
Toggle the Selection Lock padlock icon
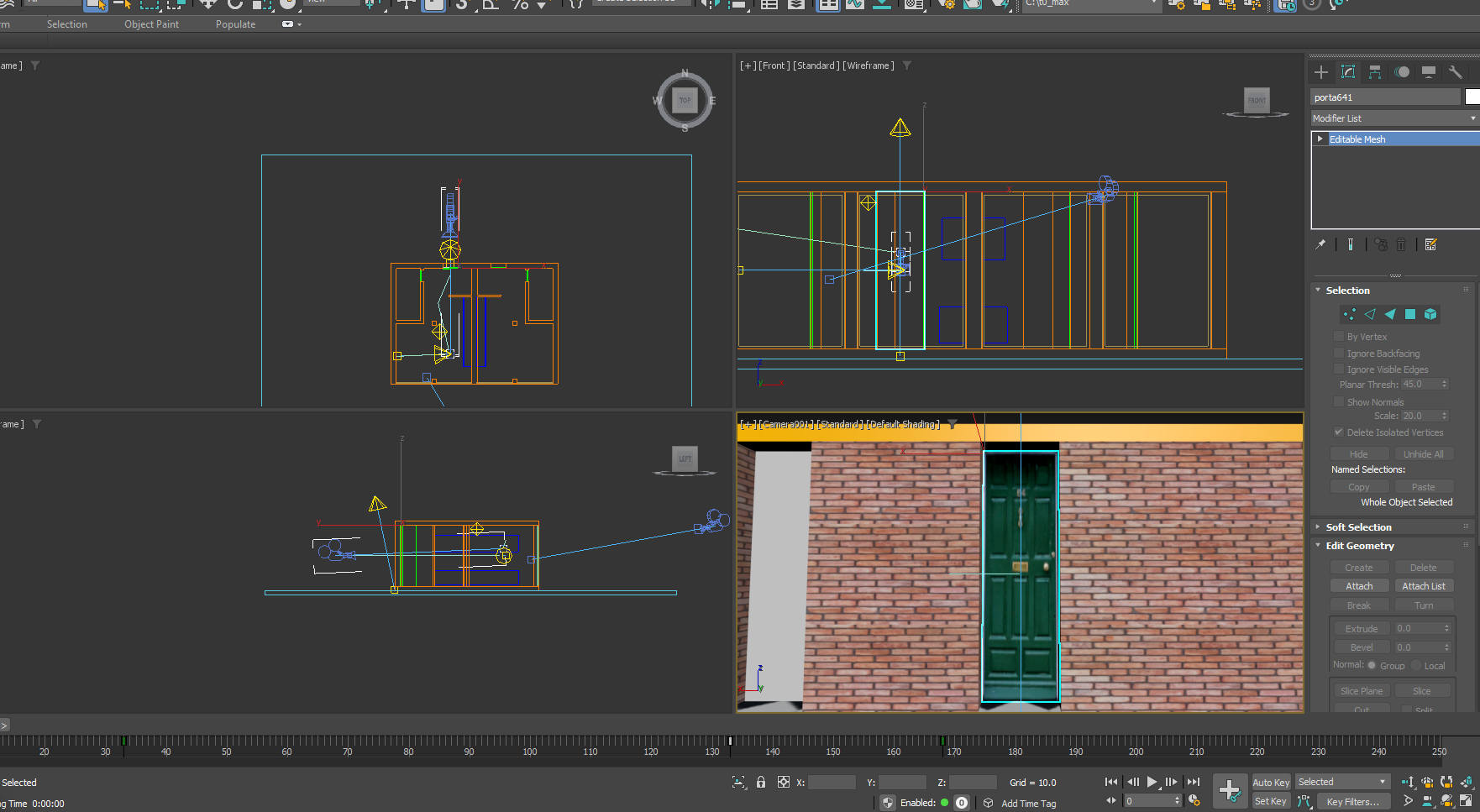click(761, 782)
